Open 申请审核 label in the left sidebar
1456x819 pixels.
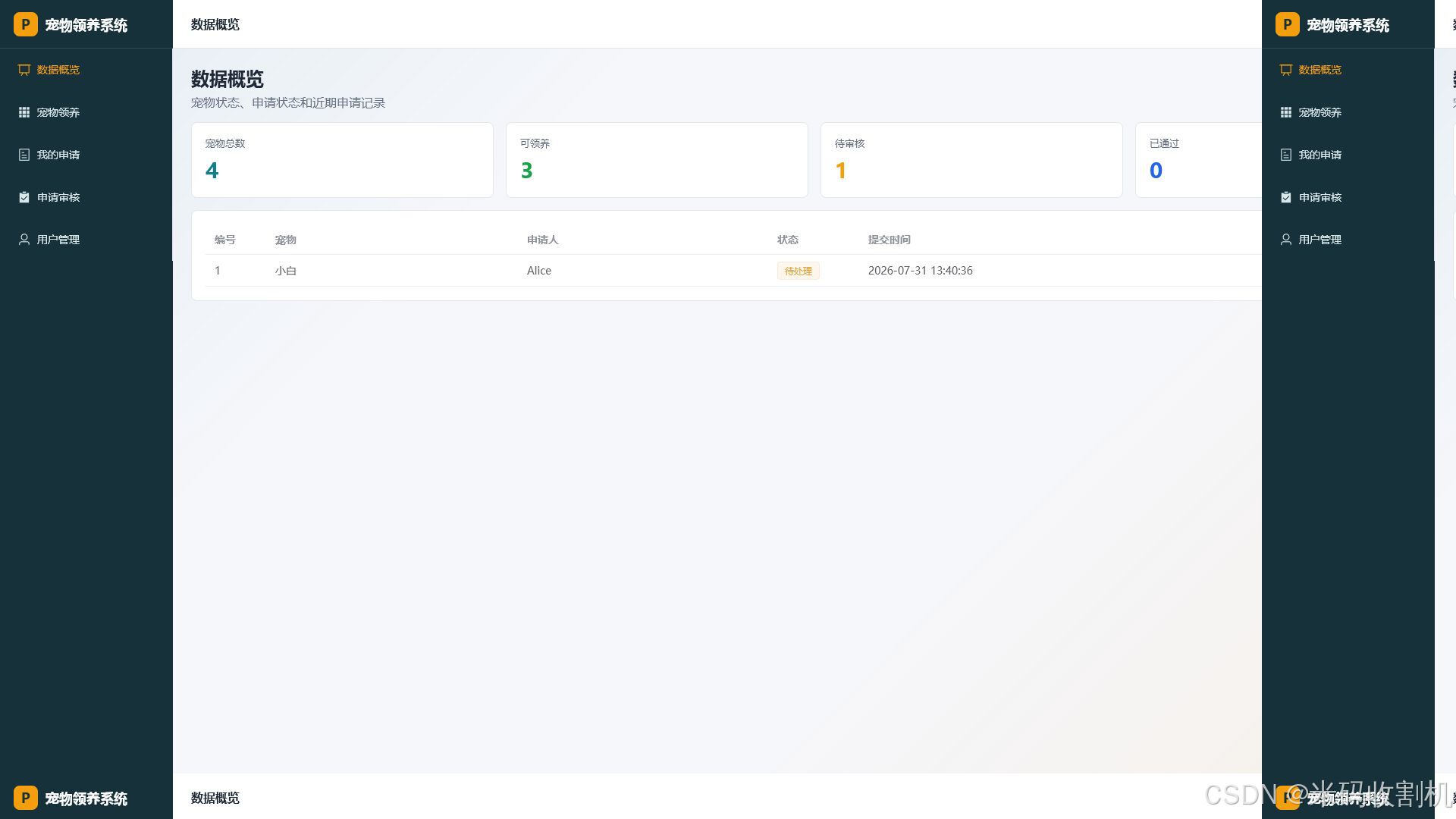[58, 197]
